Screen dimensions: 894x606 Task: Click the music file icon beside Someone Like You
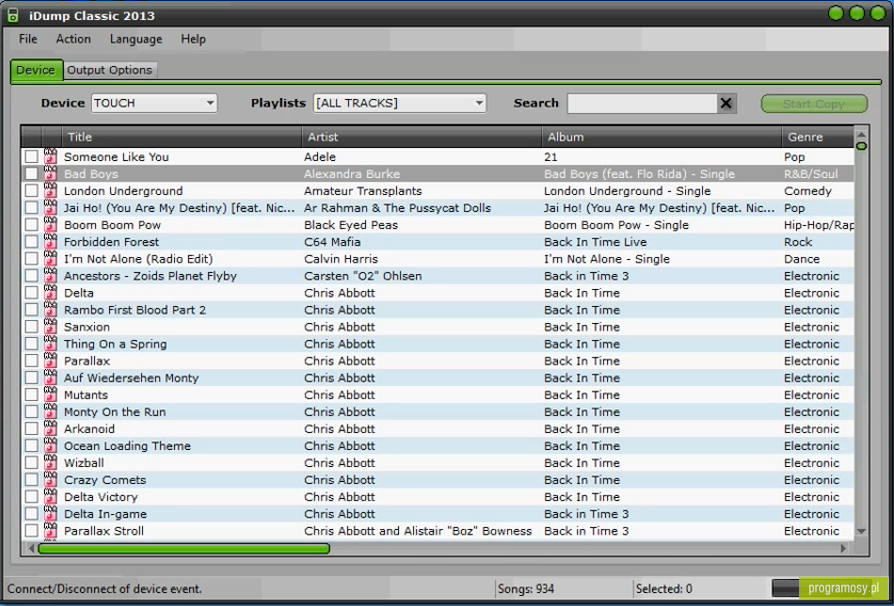51,156
